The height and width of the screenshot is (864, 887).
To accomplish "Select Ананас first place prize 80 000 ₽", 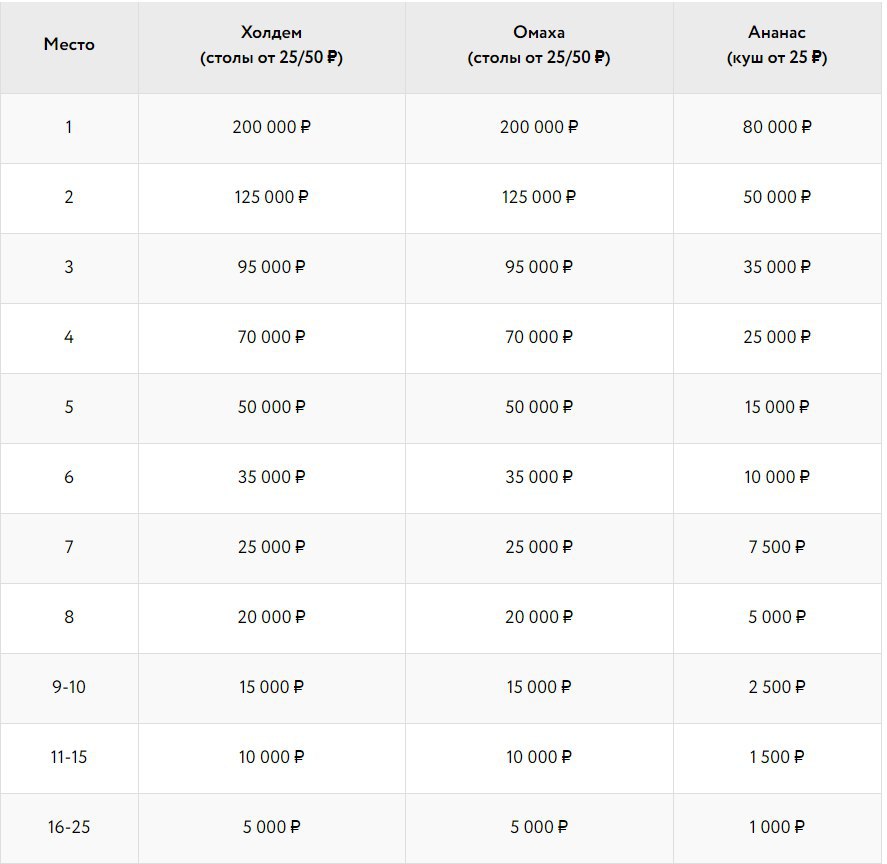I will [777, 127].
